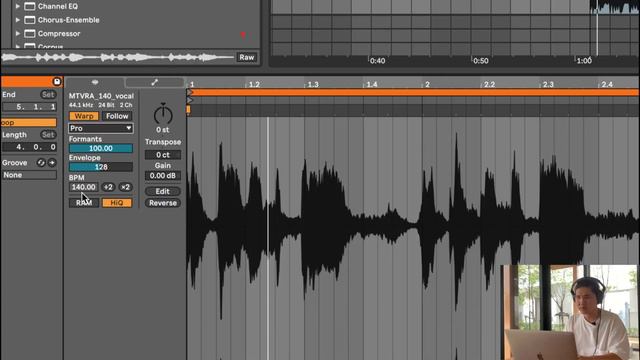Click the 2.4 ruler marker
The height and width of the screenshot is (360, 640).
point(607,84)
